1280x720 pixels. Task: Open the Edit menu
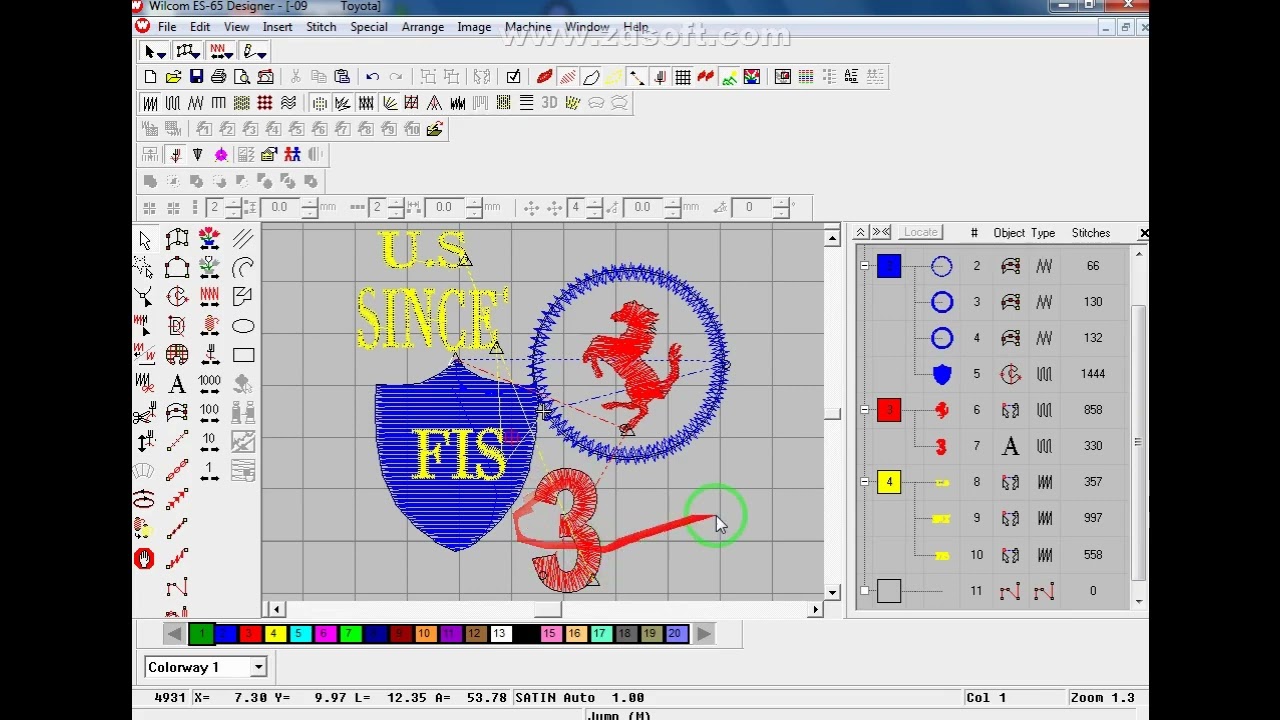point(200,27)
